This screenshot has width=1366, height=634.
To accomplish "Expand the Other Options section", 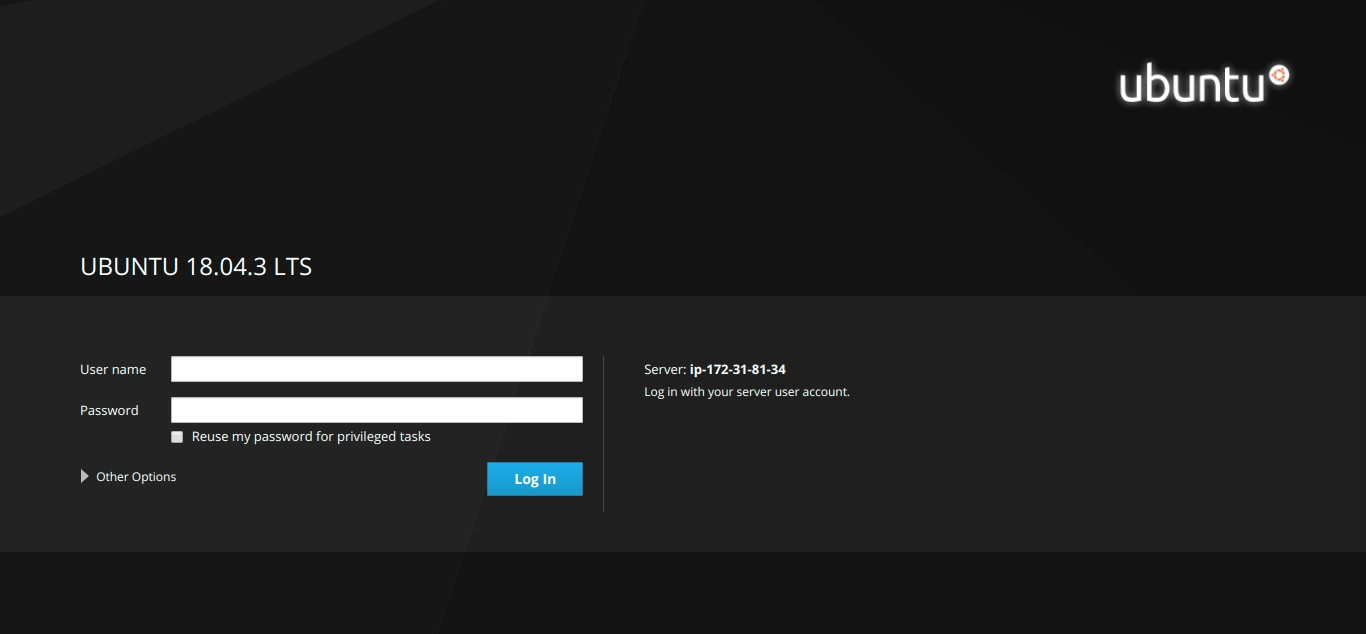I will pyautogui.click(x=128, y=477).
